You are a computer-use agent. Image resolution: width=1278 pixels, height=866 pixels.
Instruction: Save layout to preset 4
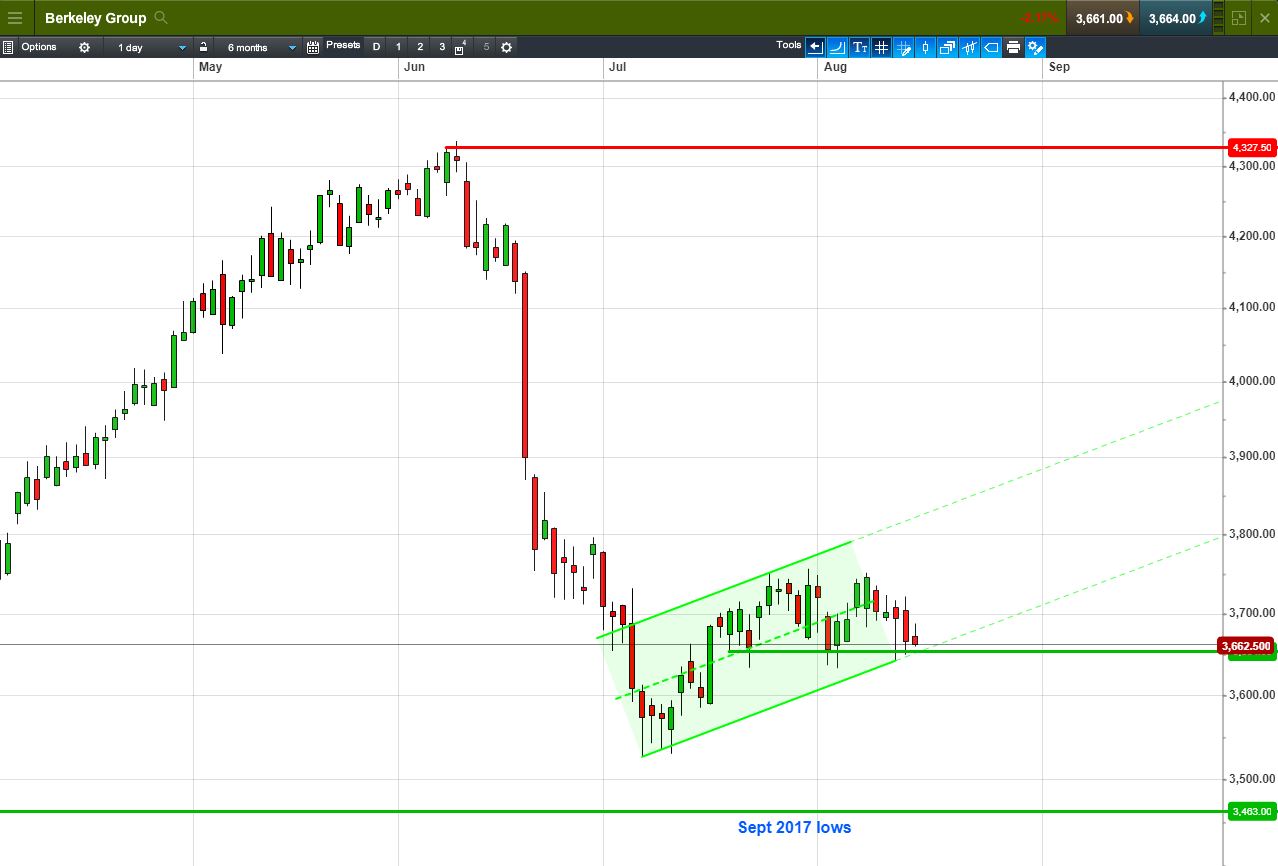pos(460,47)
